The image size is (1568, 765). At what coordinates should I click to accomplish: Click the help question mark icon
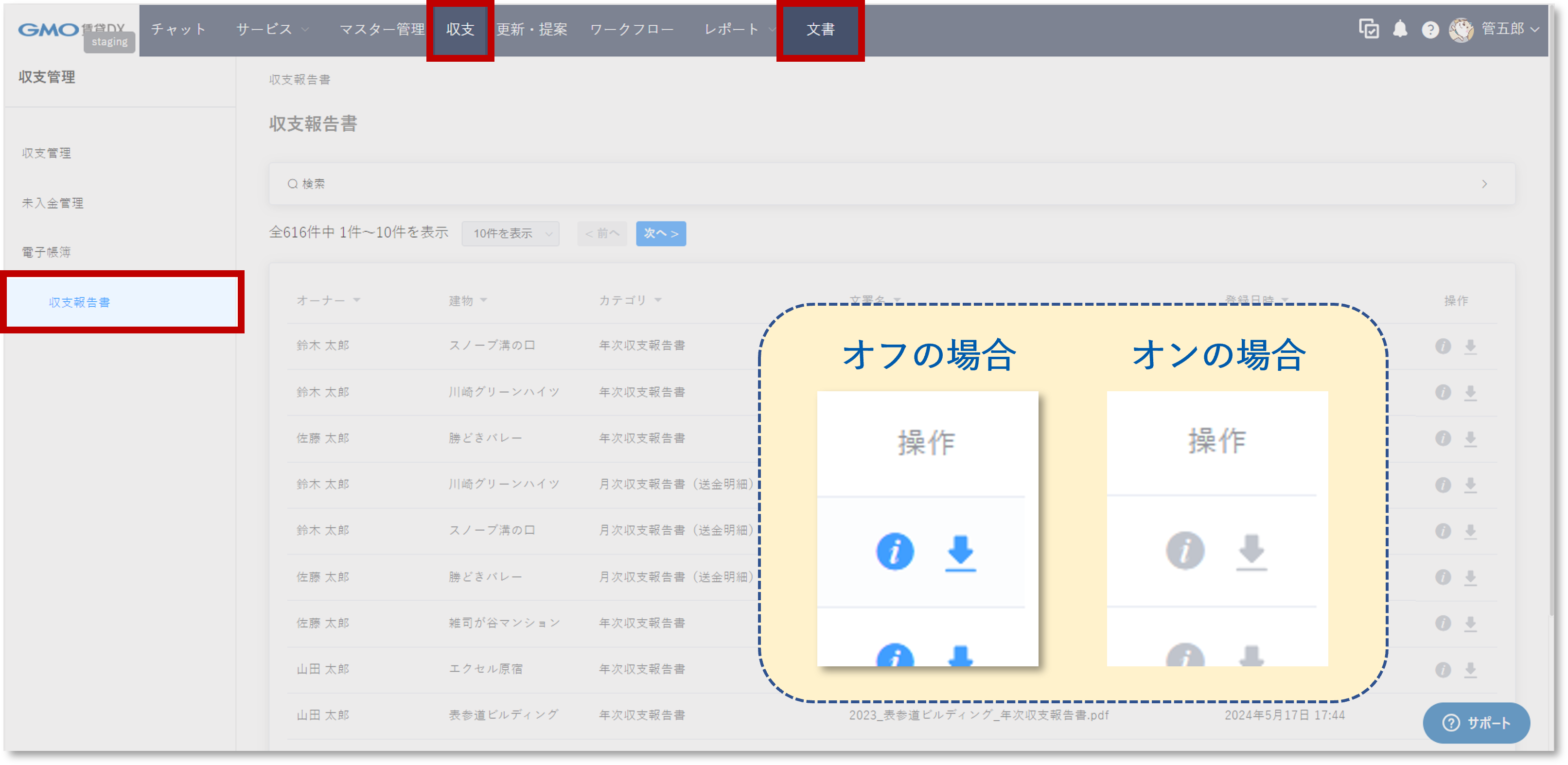(x=1430, y=29)
